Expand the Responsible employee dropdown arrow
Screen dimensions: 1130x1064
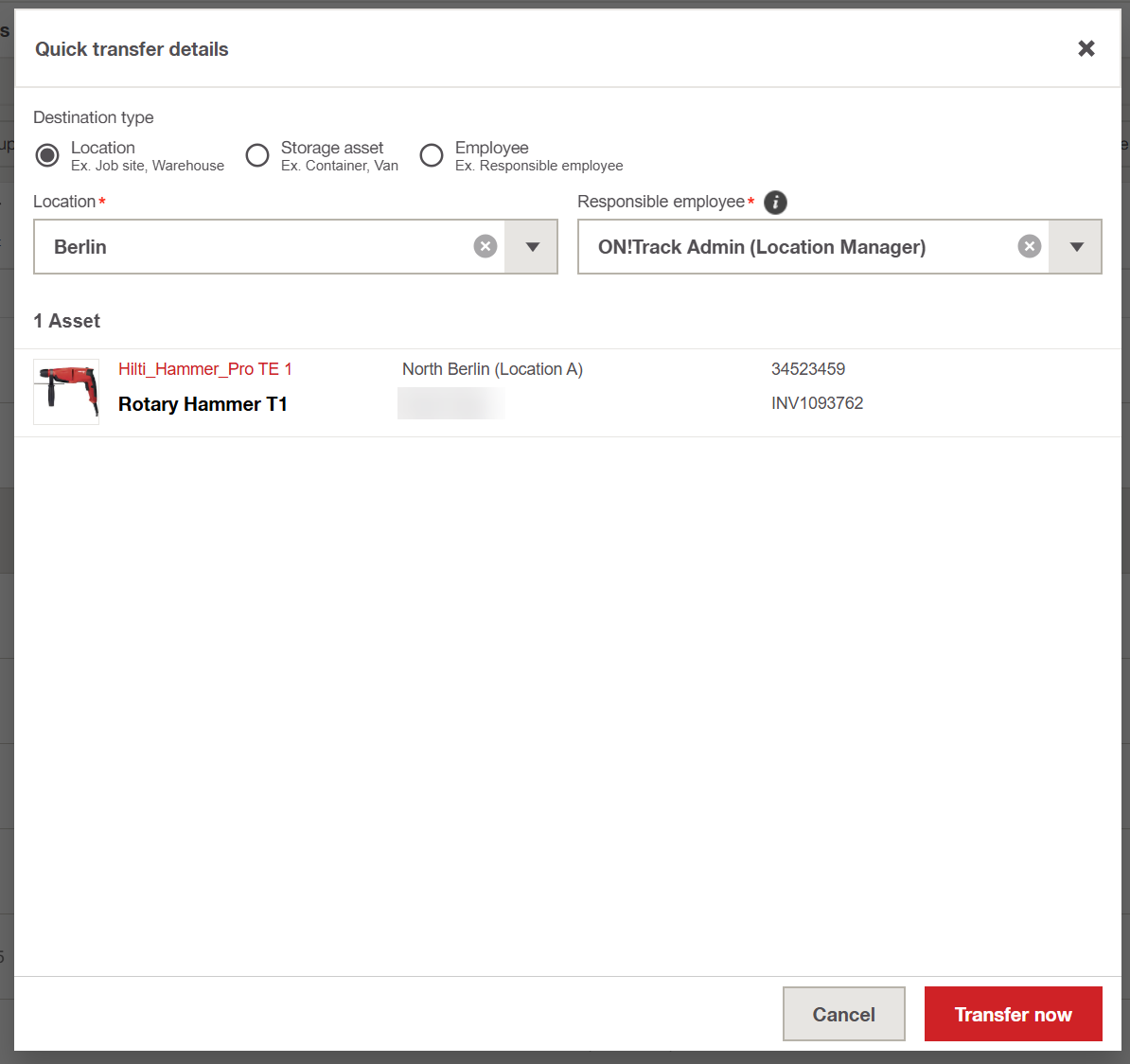click(1076, 247)
